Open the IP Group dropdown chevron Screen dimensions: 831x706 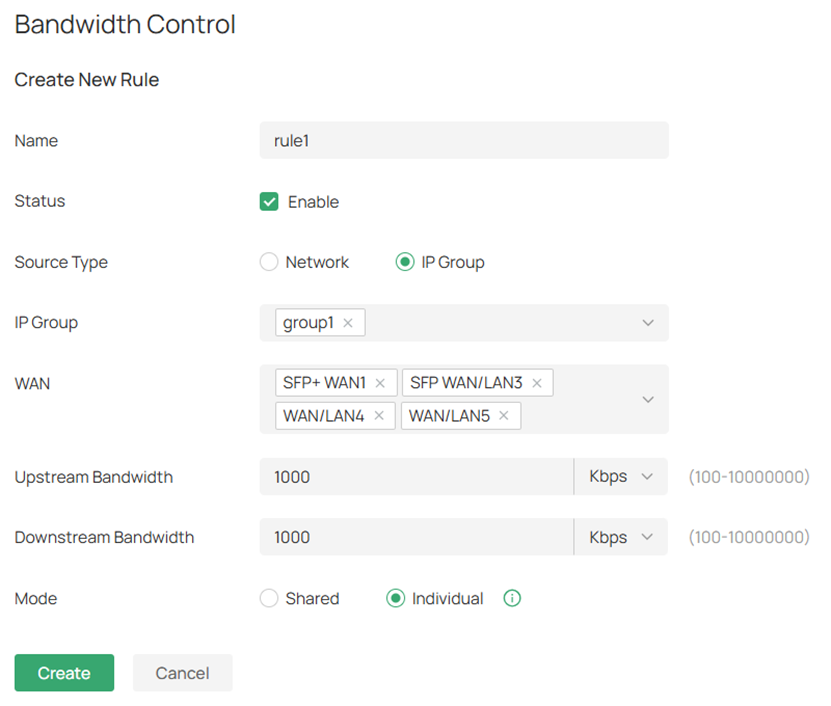point(647,322)
